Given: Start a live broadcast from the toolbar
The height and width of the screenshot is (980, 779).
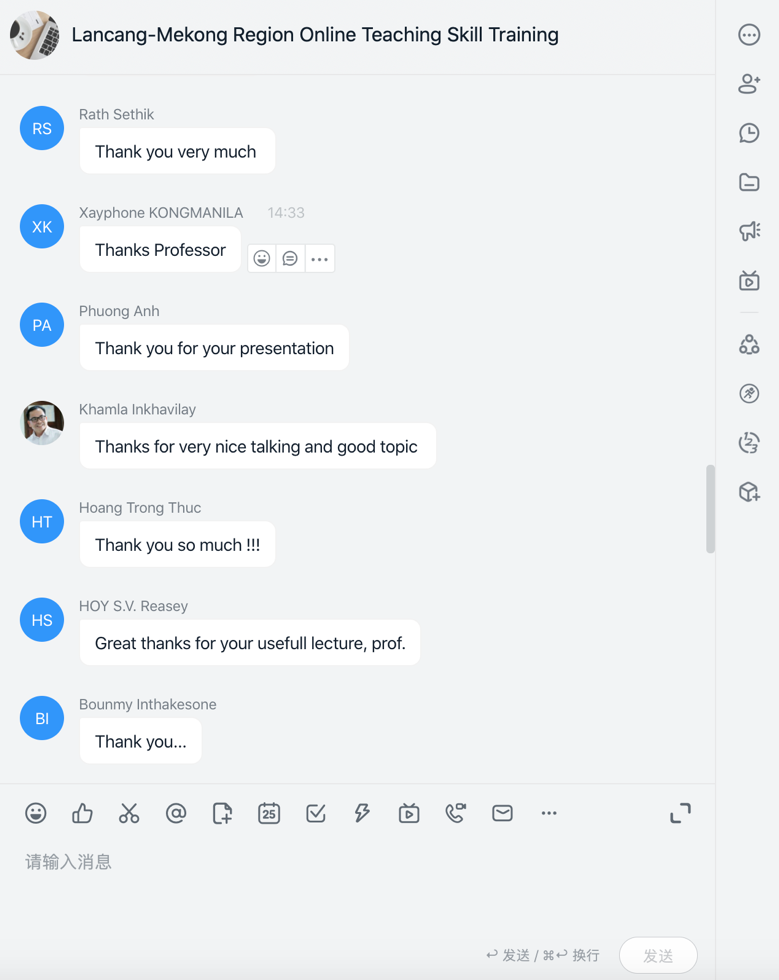Looking at the screenshot, I should [409, 813].
